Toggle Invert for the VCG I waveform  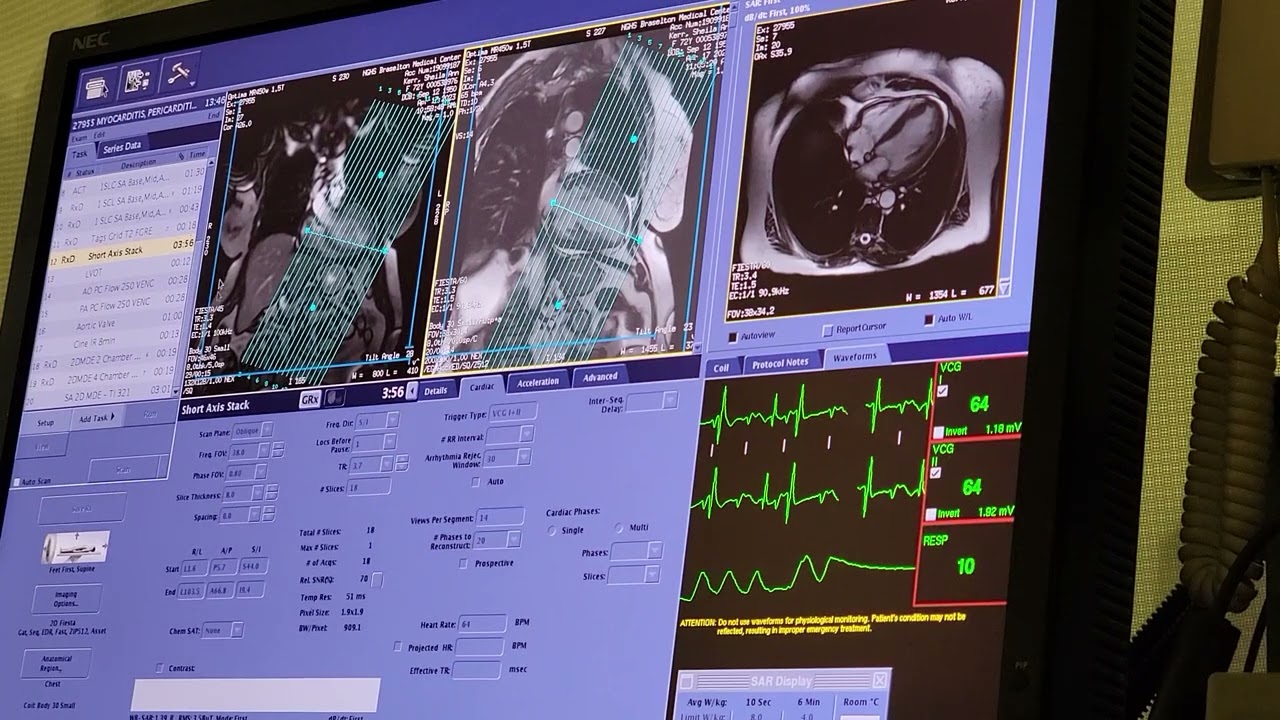coord(938,432)
